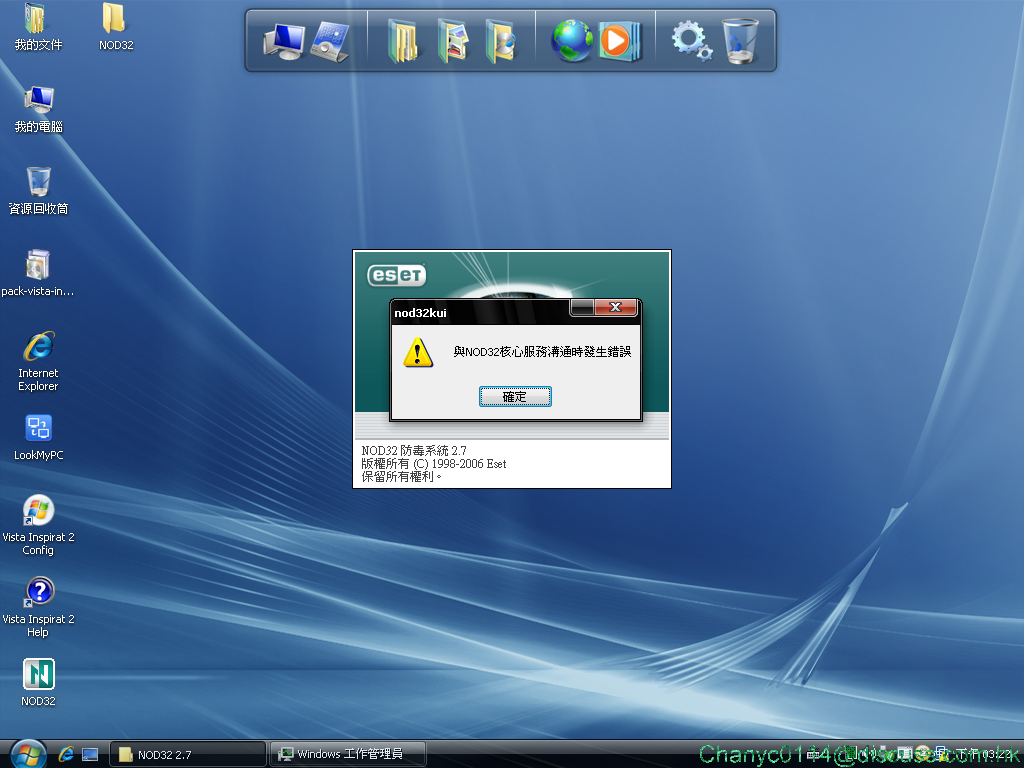Viewport: 1024px width, 768px height.
Task: Select the 我的電腦 desktop icon
Action: click(x=38, y=110)
